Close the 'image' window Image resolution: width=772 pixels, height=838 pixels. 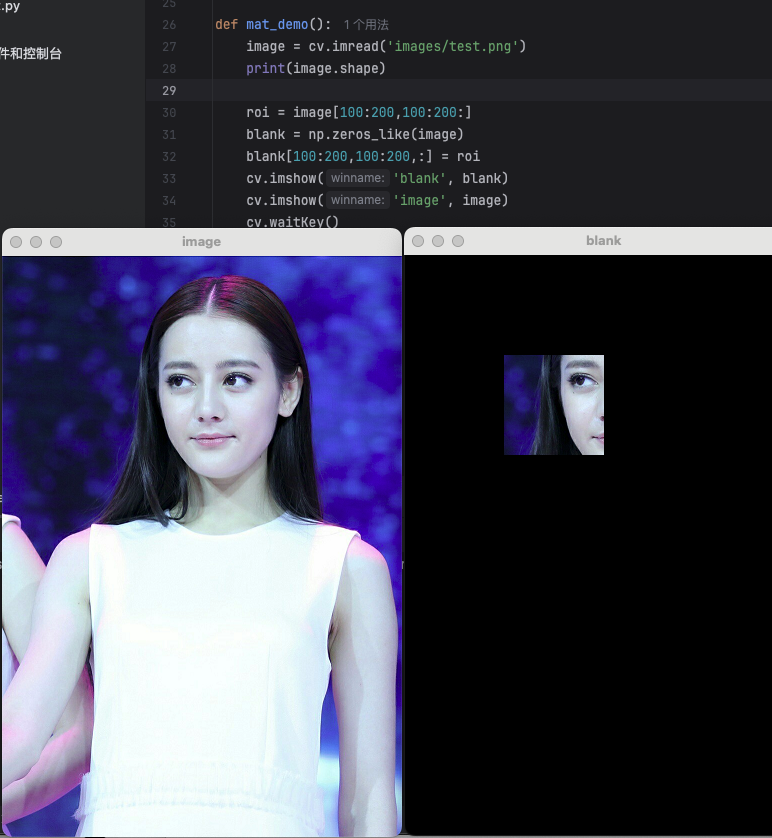16,242
